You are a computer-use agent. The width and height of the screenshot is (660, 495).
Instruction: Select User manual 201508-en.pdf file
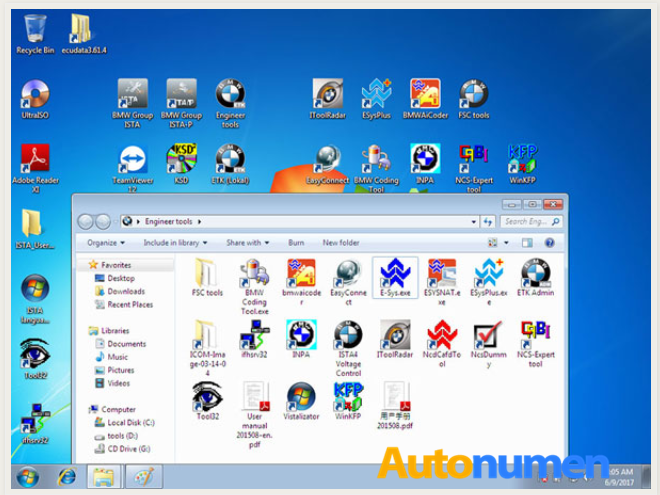pyautogui.click(x=254, y=415)
